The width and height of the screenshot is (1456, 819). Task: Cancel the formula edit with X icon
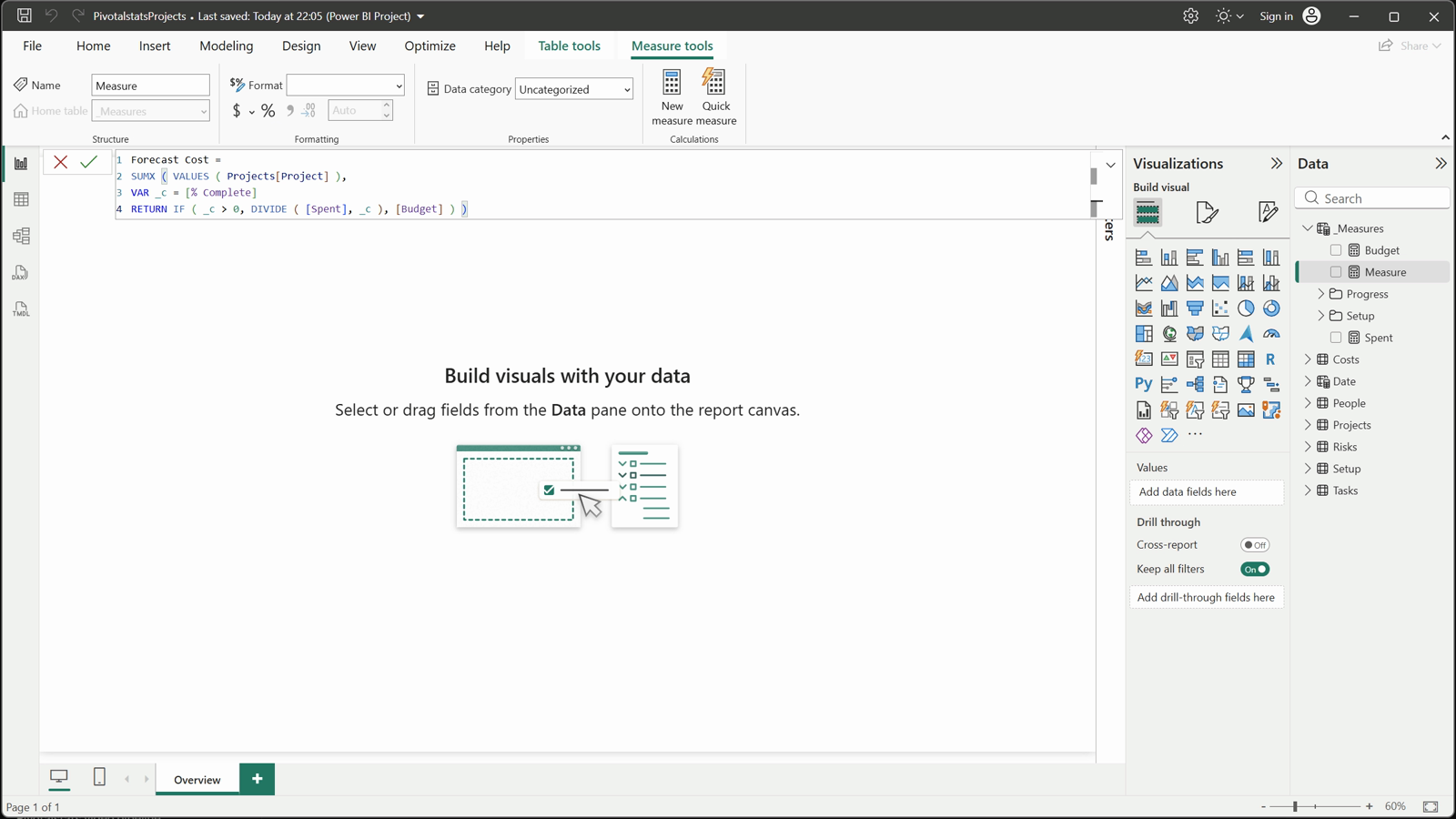(x=61, y=162)
